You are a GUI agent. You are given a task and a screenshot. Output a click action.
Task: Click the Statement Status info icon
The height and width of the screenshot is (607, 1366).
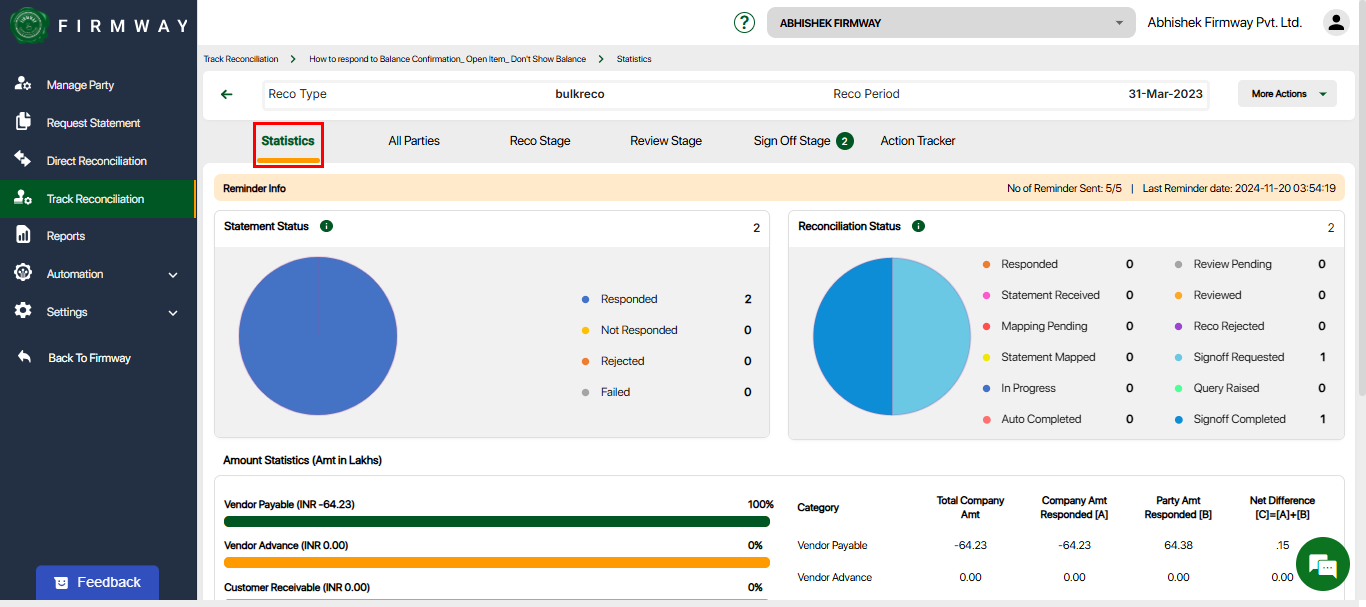(326, 226)
